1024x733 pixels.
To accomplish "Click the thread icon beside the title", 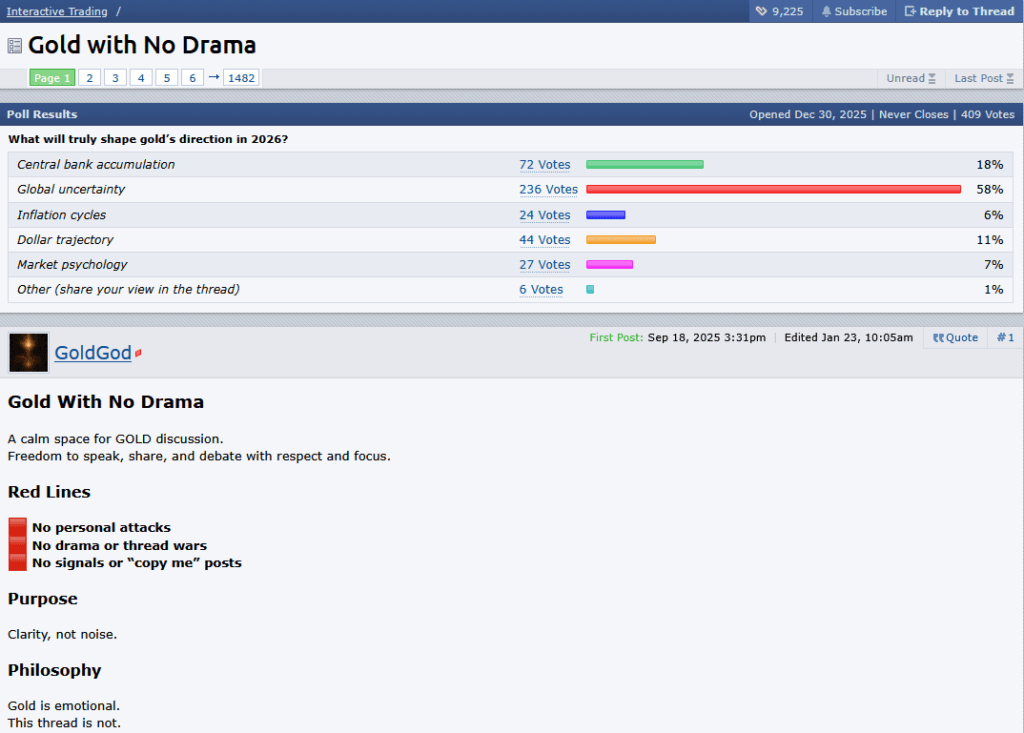I will [x=15, y=46].
